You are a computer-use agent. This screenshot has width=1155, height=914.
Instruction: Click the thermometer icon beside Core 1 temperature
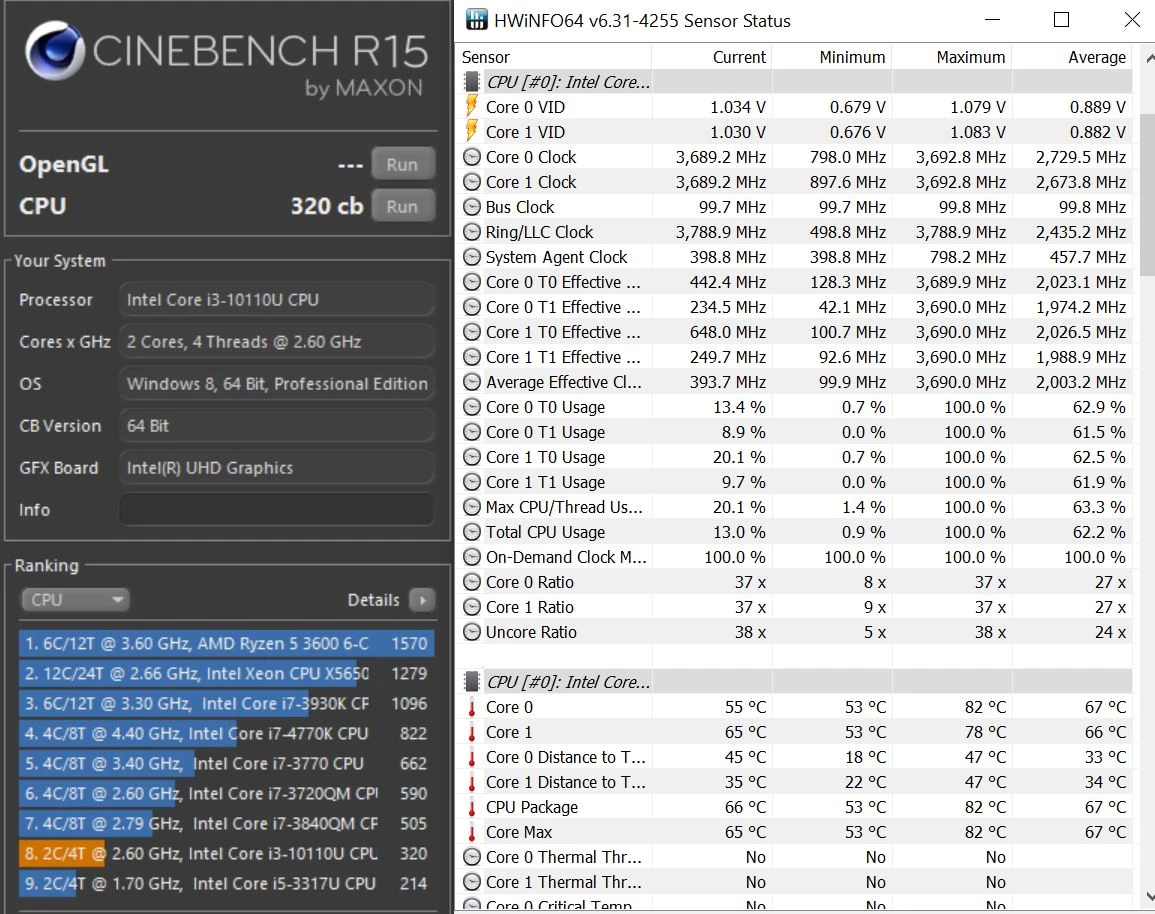471,732
